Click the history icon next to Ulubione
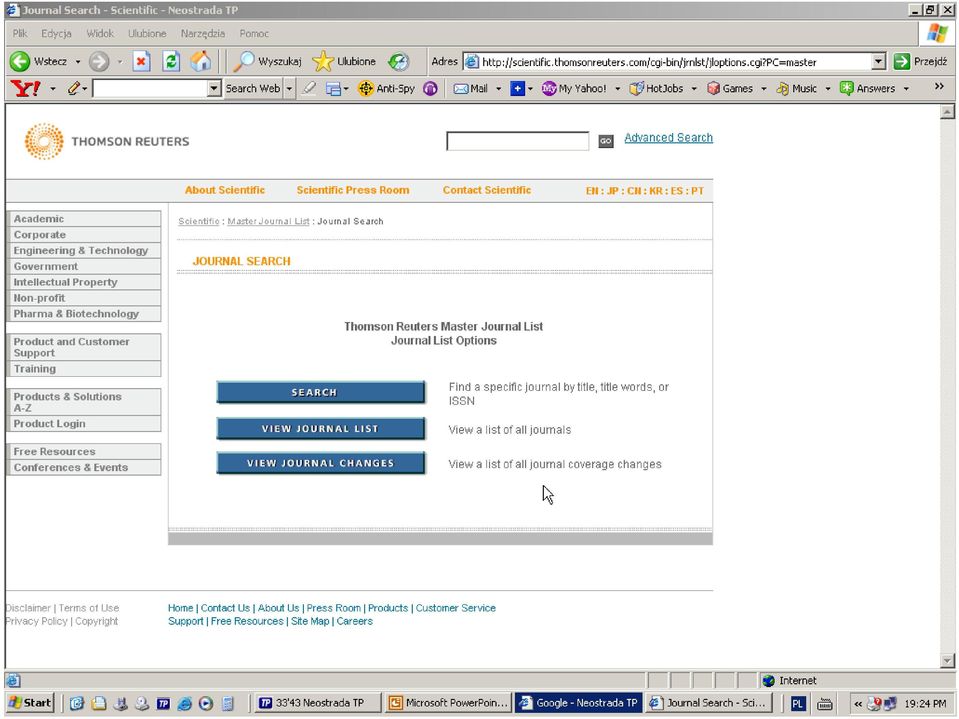 (399, 61)
